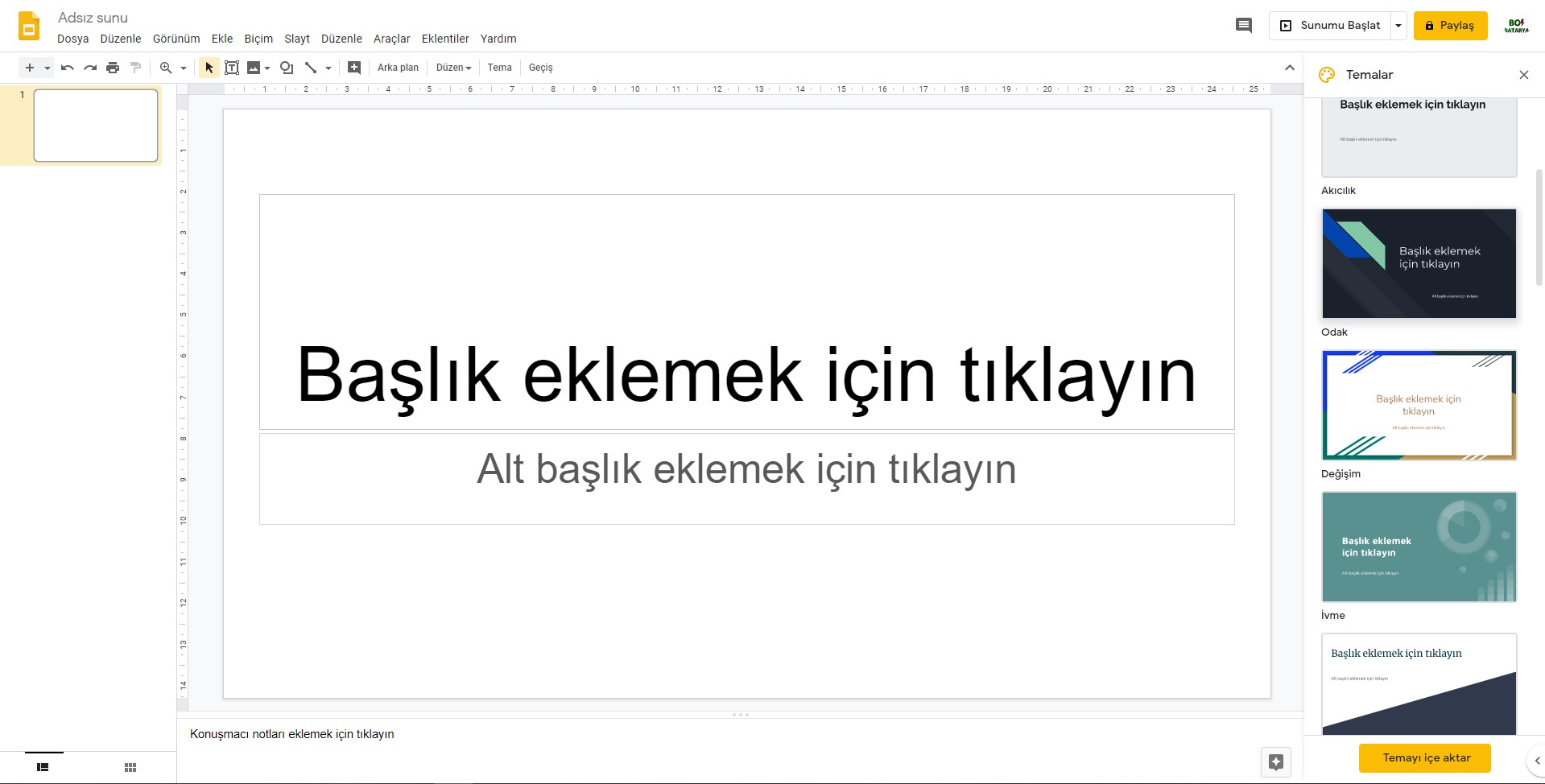Expand the Sunumu Başlat presentation options arrow
This screenshot has height=784, width=1545.
pos(1397,25)
